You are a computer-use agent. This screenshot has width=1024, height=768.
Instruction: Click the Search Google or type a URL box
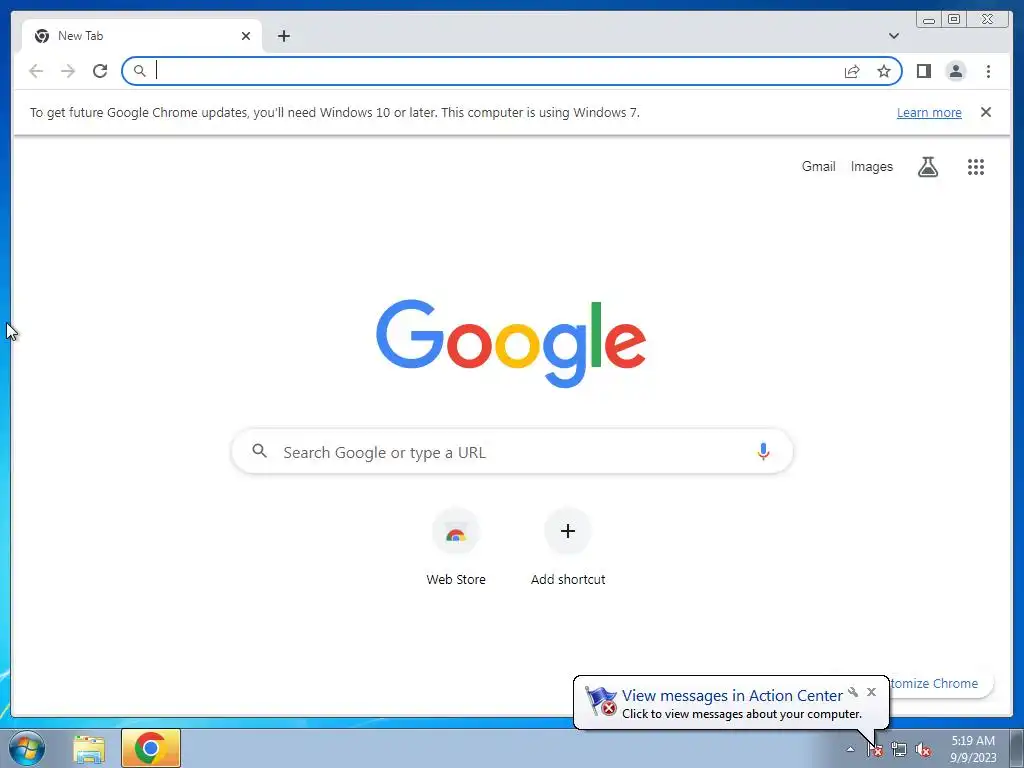point(512,451)
